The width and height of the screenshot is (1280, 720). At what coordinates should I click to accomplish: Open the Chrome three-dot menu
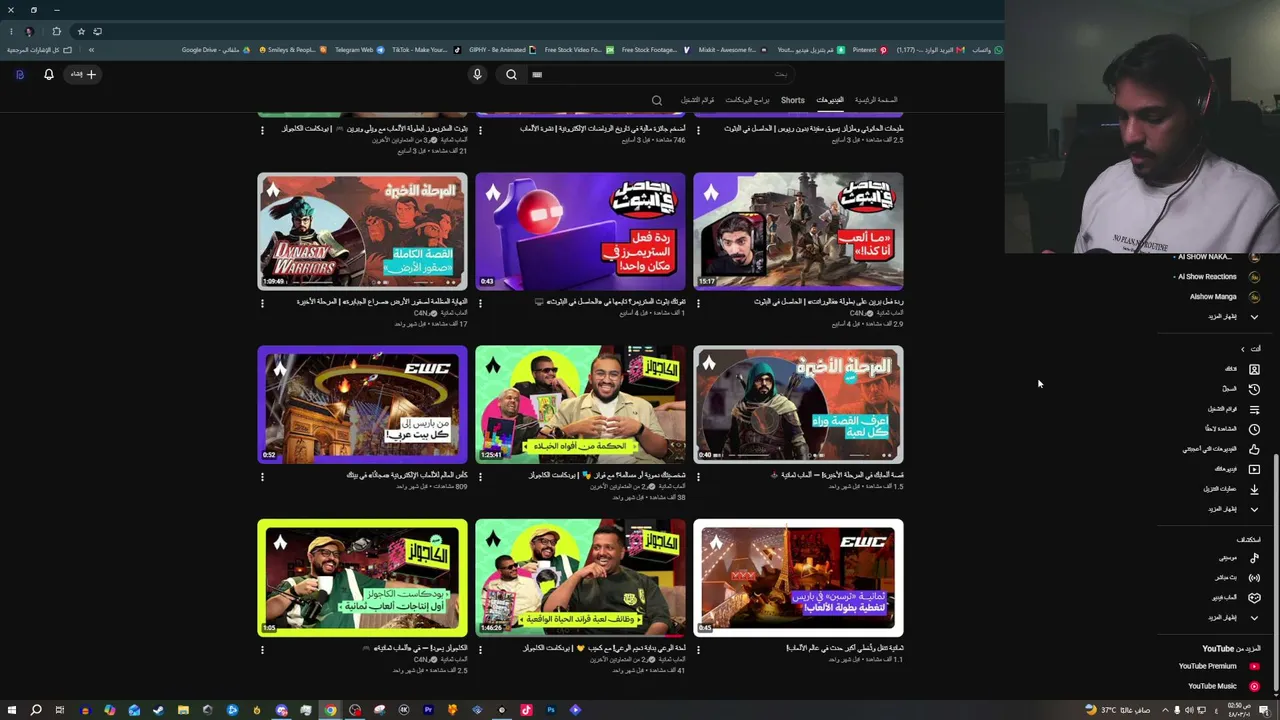point(10,31)
